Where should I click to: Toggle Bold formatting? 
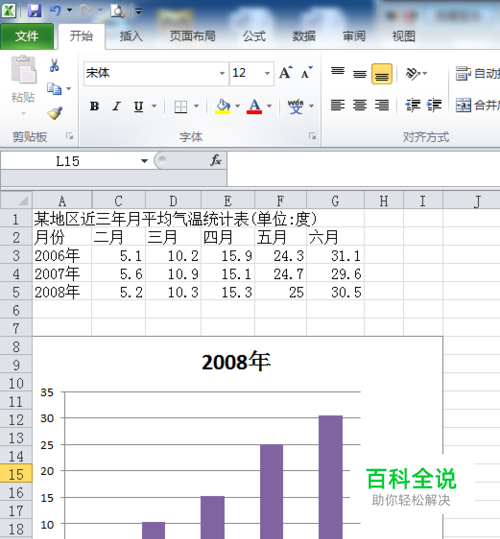click(x=95, y=106)
